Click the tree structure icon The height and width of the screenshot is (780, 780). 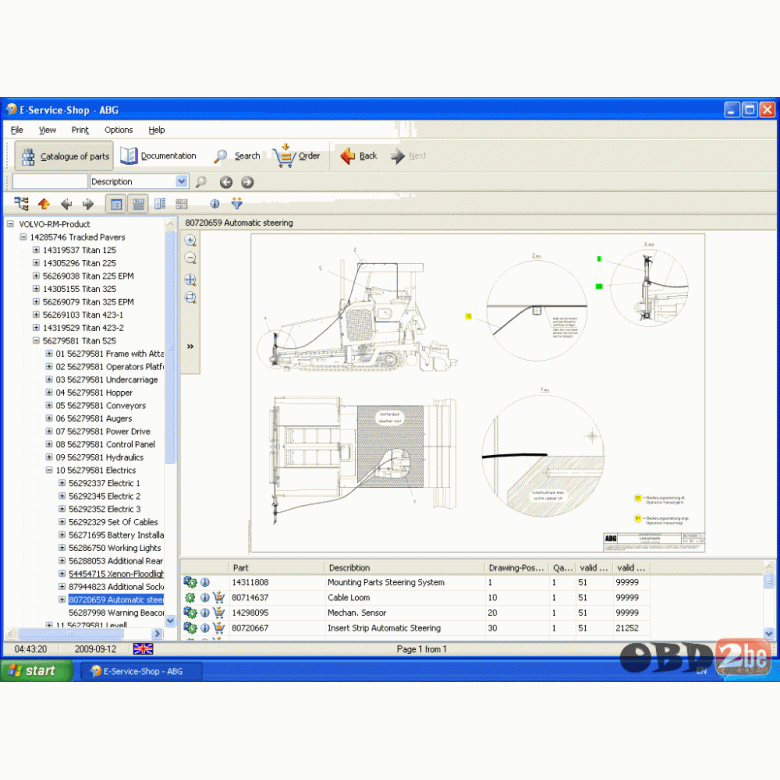[21, 203]
